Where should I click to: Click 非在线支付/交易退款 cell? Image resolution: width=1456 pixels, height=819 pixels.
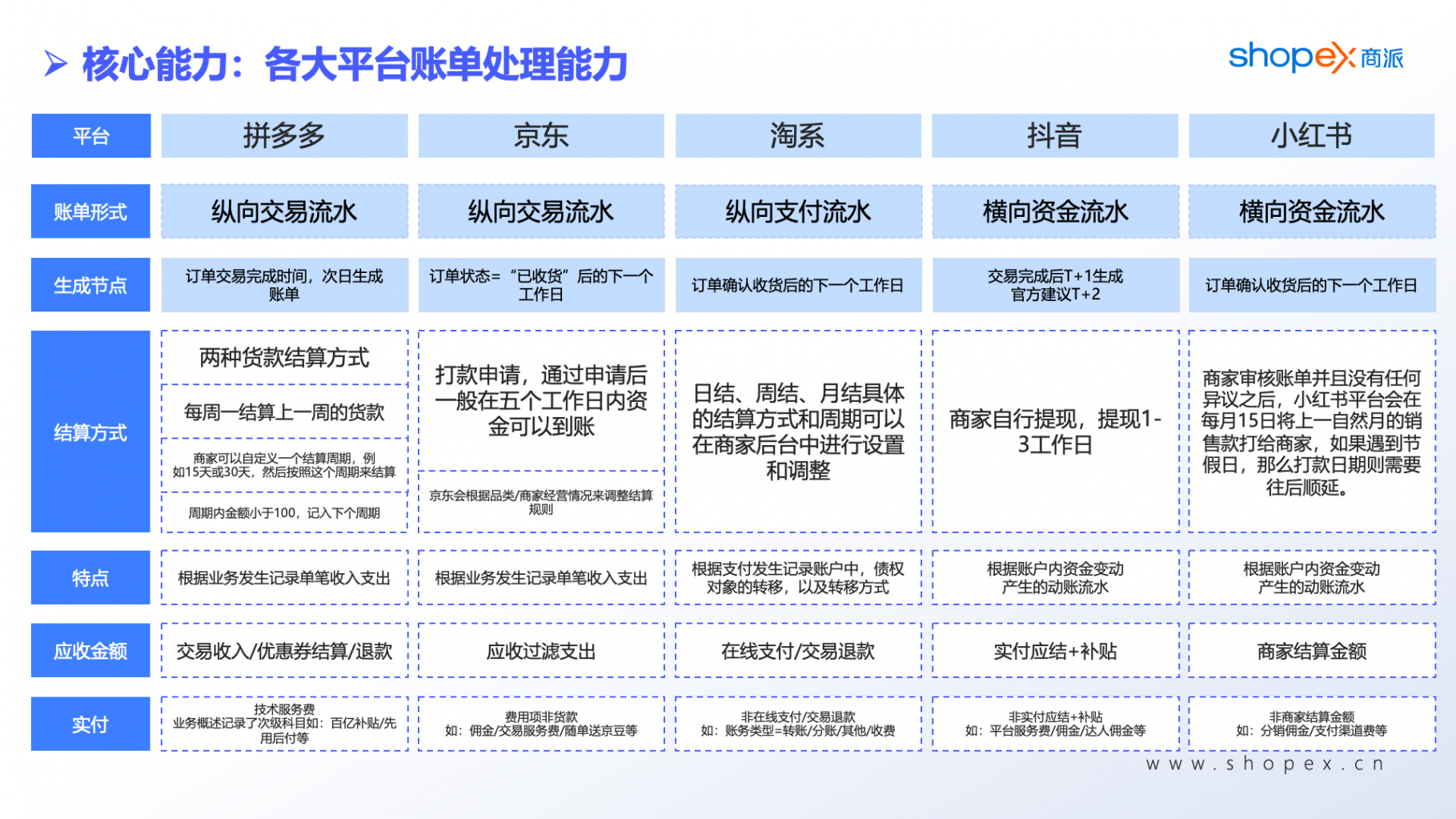click(x=798, y=724)
